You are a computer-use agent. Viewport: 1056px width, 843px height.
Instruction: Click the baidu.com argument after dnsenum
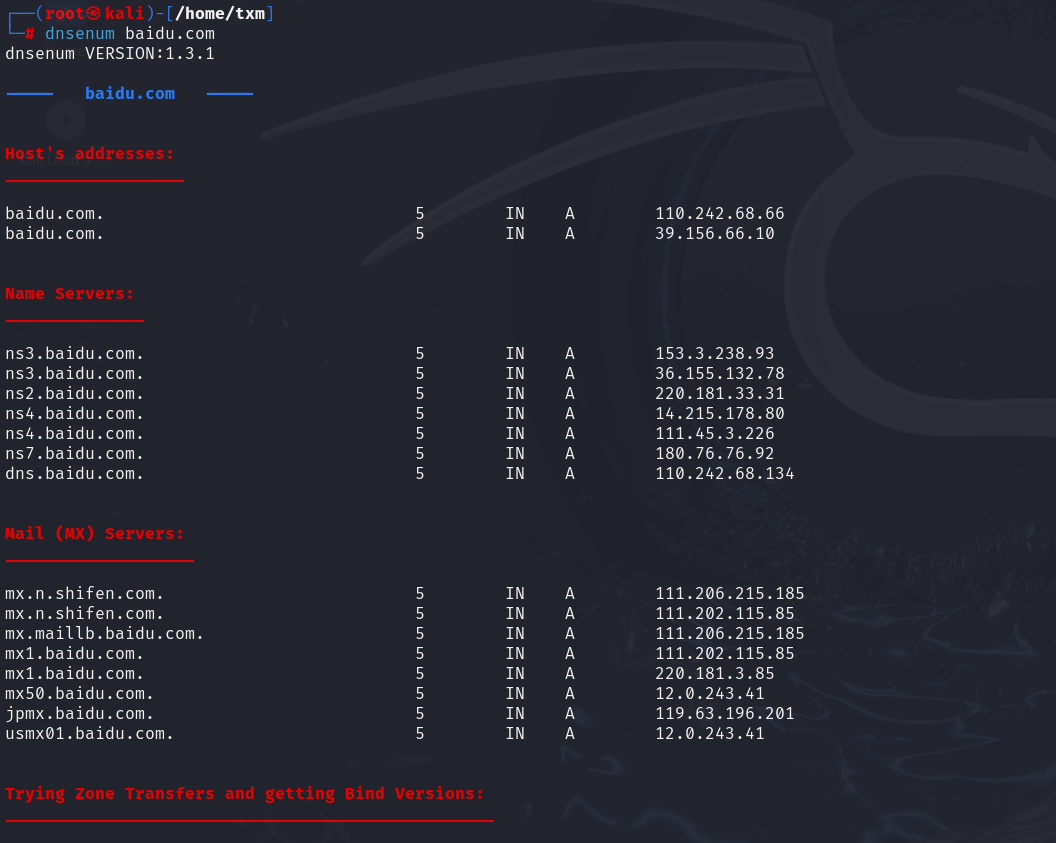170,34
